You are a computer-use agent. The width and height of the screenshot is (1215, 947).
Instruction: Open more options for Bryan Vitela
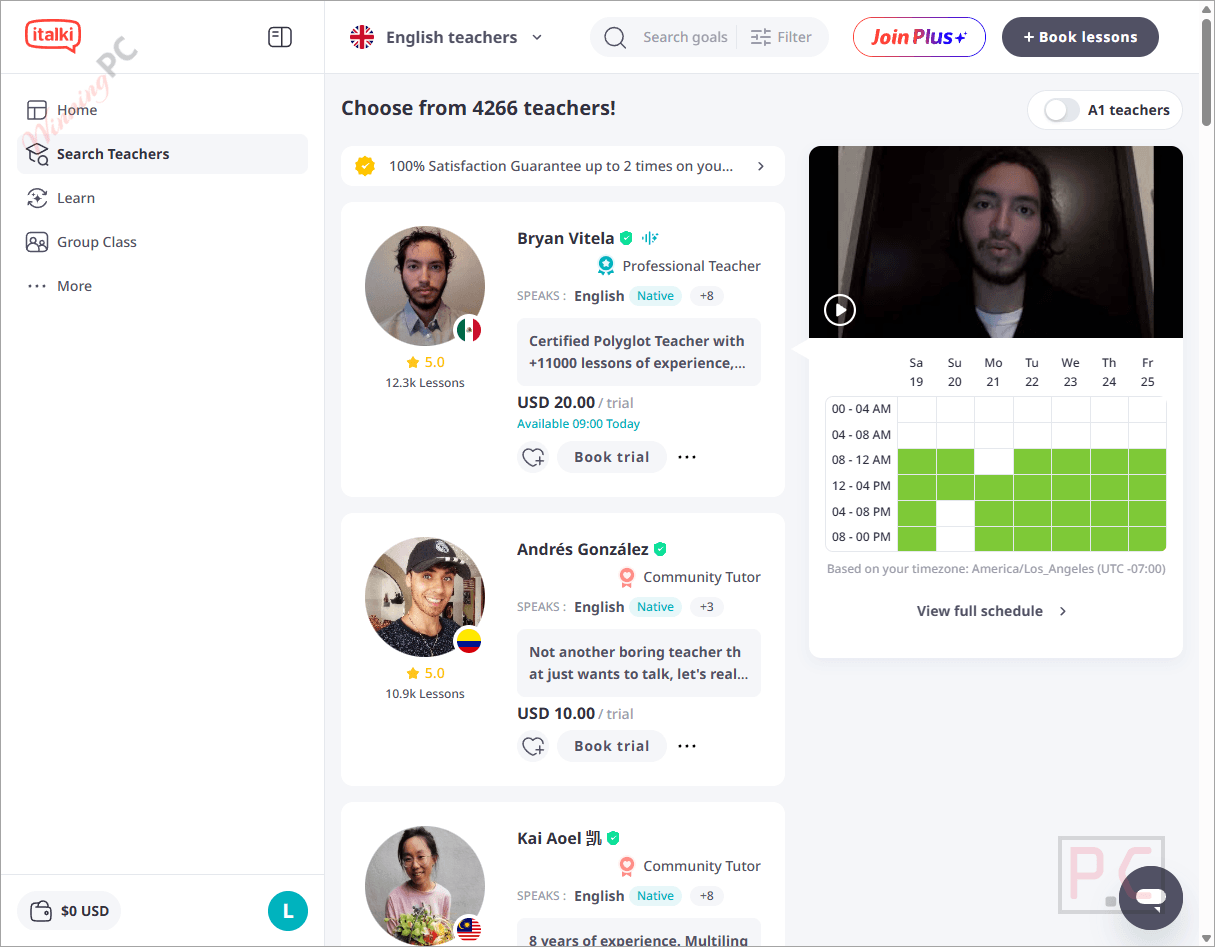687,457
